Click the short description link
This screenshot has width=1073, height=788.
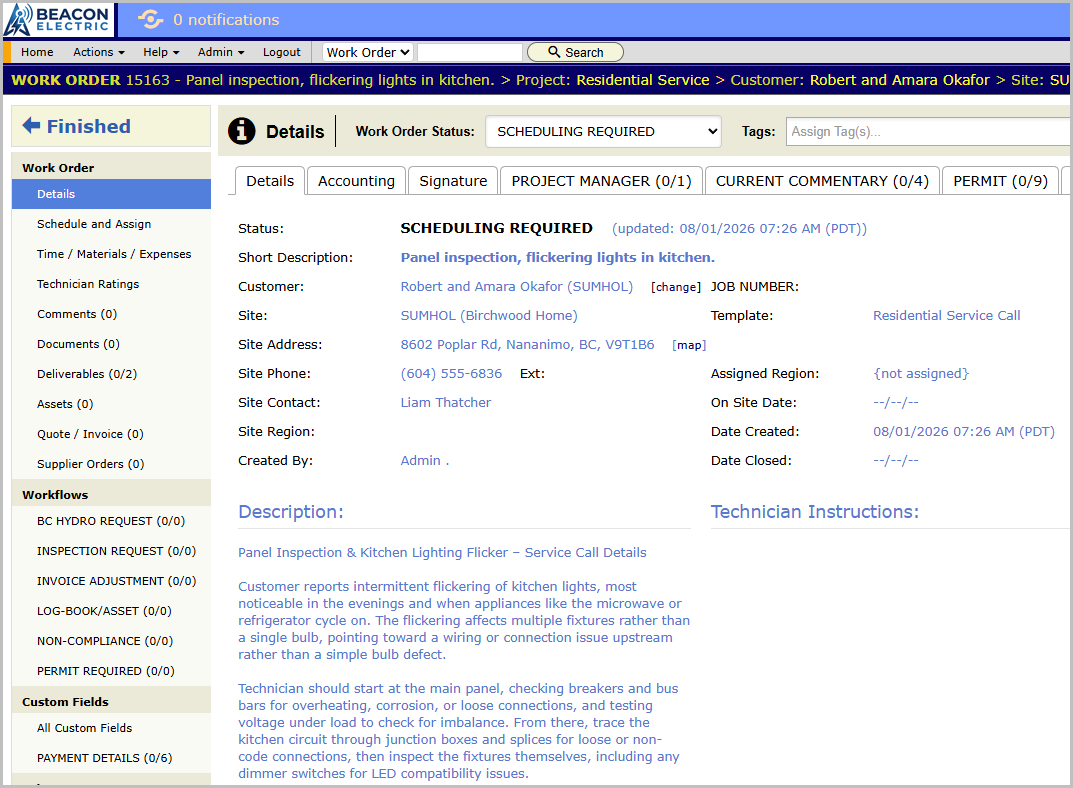(558, 257)
